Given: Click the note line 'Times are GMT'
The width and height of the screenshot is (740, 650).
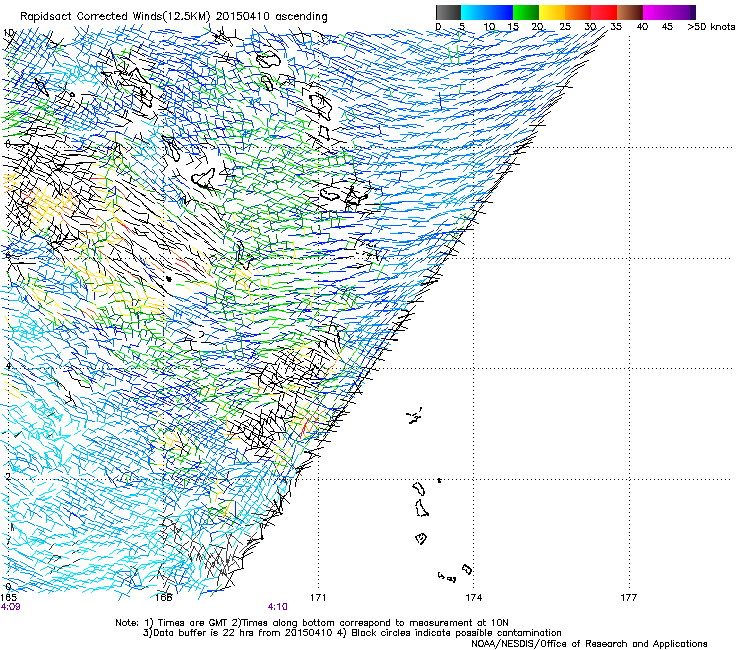Looking at the screenshot, I should (x=194, y=623).
